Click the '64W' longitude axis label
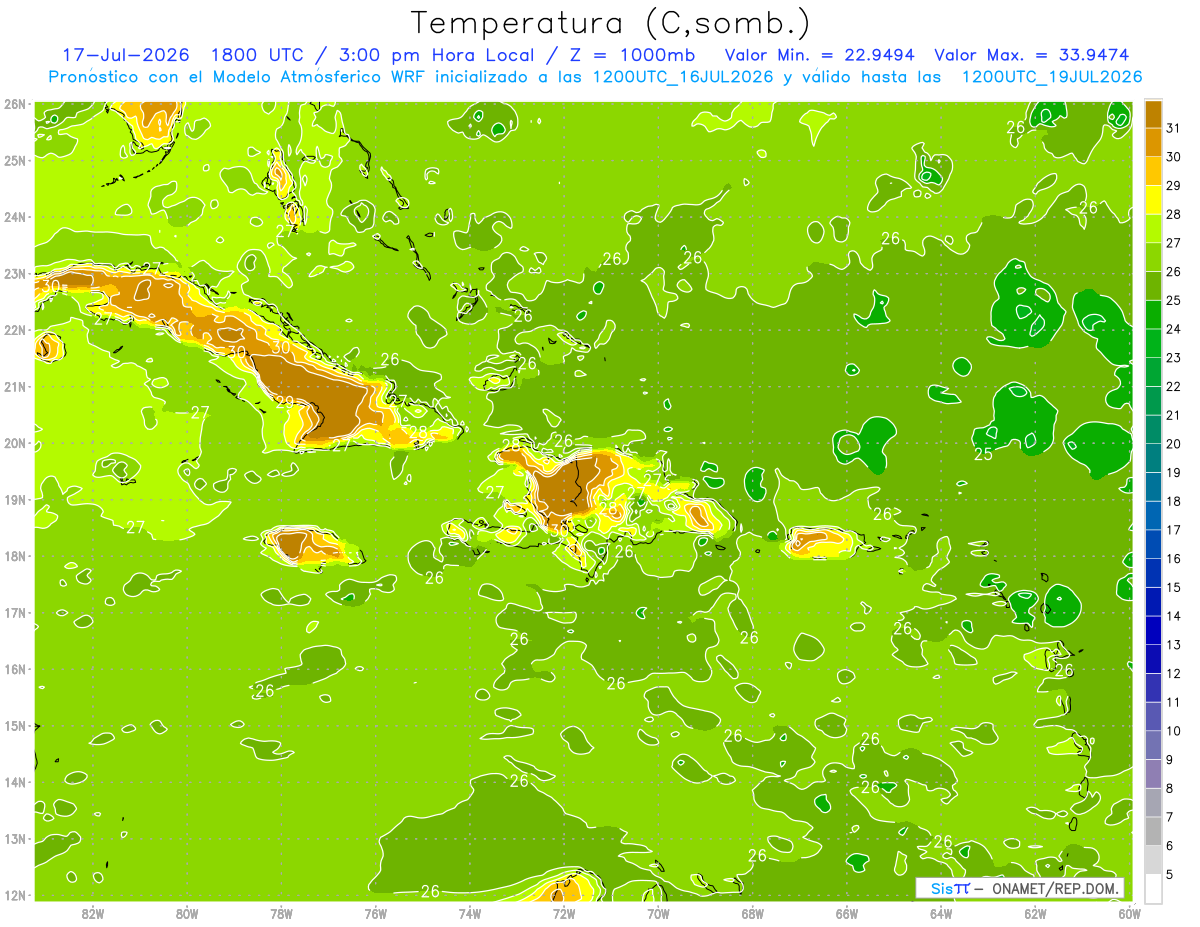The image size is (1200, 927). coord(941,912)
